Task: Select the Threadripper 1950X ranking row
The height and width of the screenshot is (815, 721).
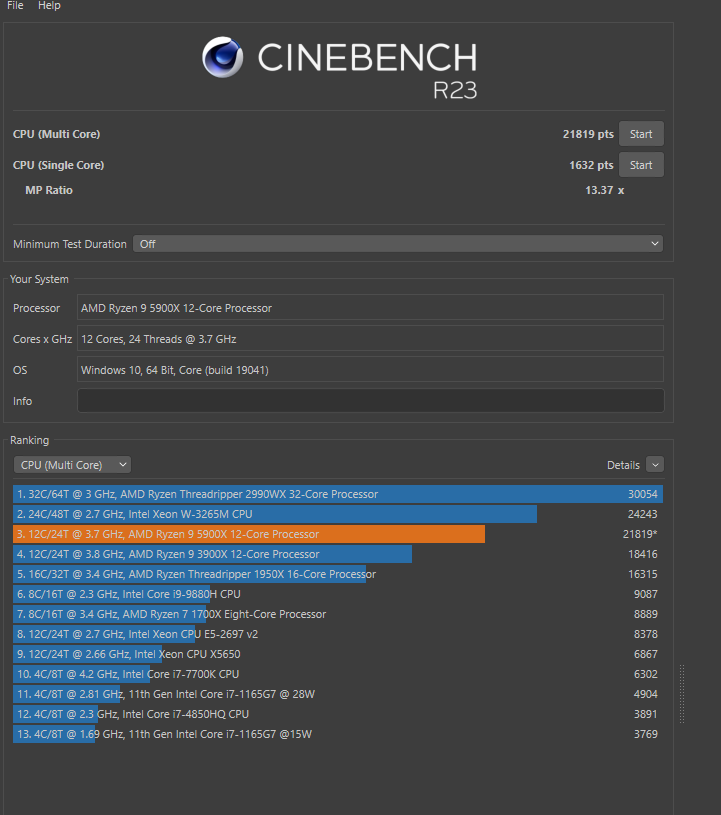Action: (x=338, y=574)
